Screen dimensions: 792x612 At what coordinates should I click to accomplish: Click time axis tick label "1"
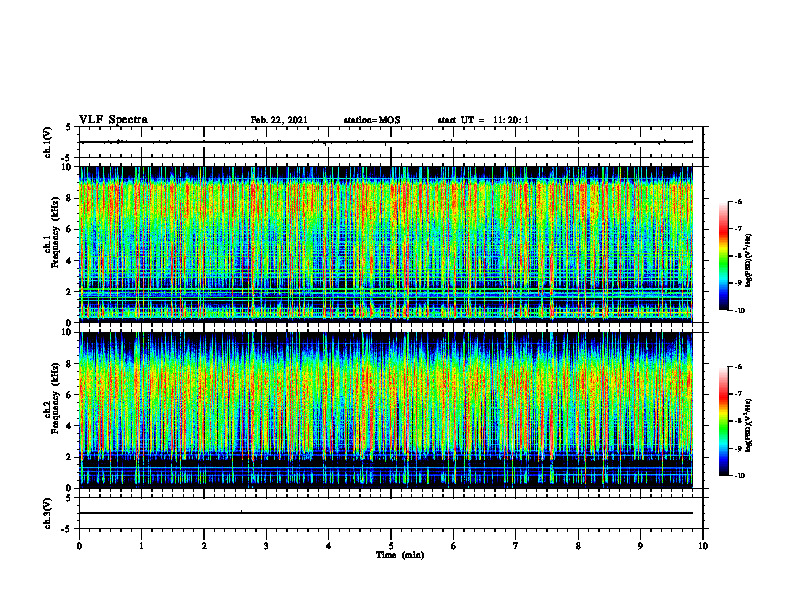(141, 546)
